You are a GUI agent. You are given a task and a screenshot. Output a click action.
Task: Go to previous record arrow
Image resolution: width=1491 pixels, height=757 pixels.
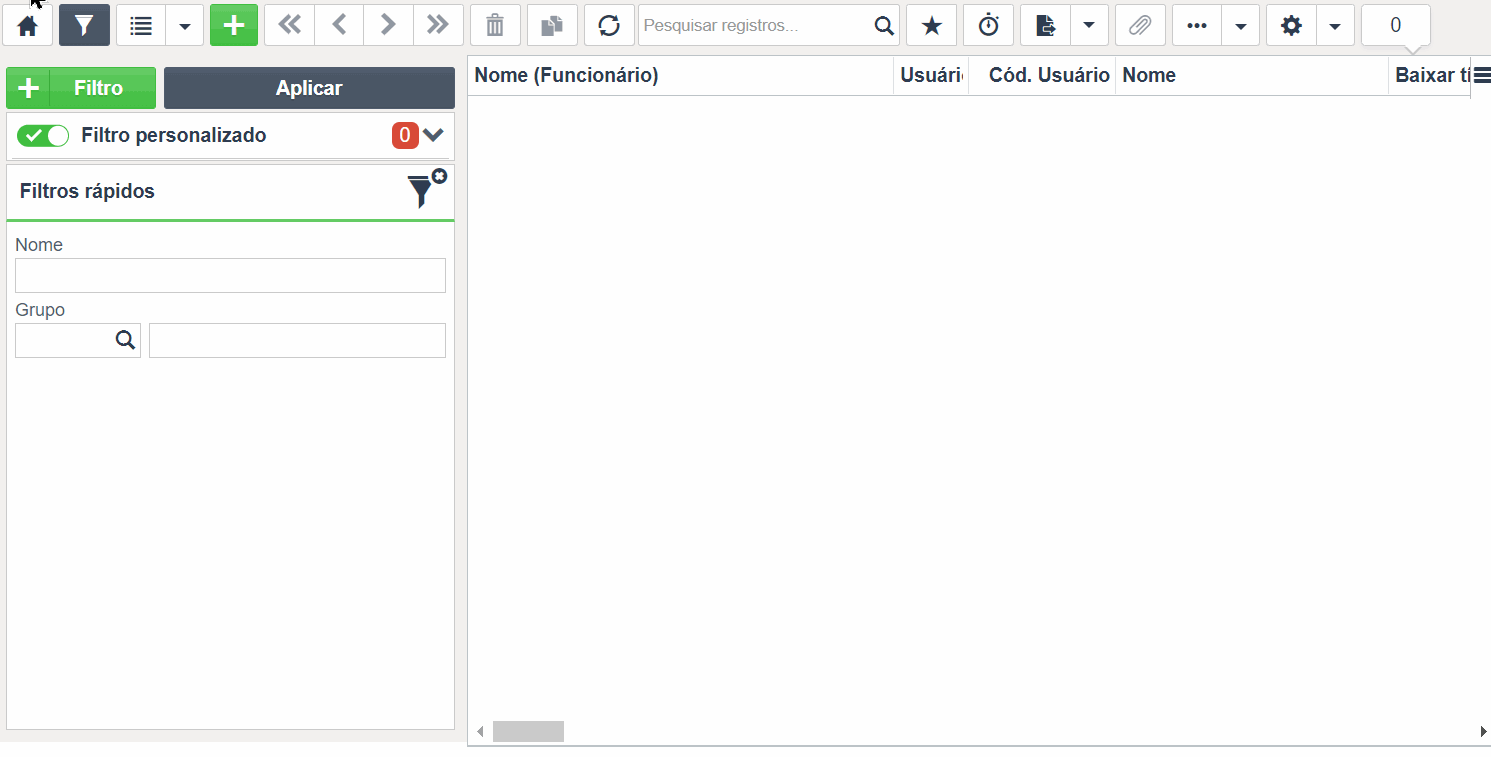(x=339, y=26)
